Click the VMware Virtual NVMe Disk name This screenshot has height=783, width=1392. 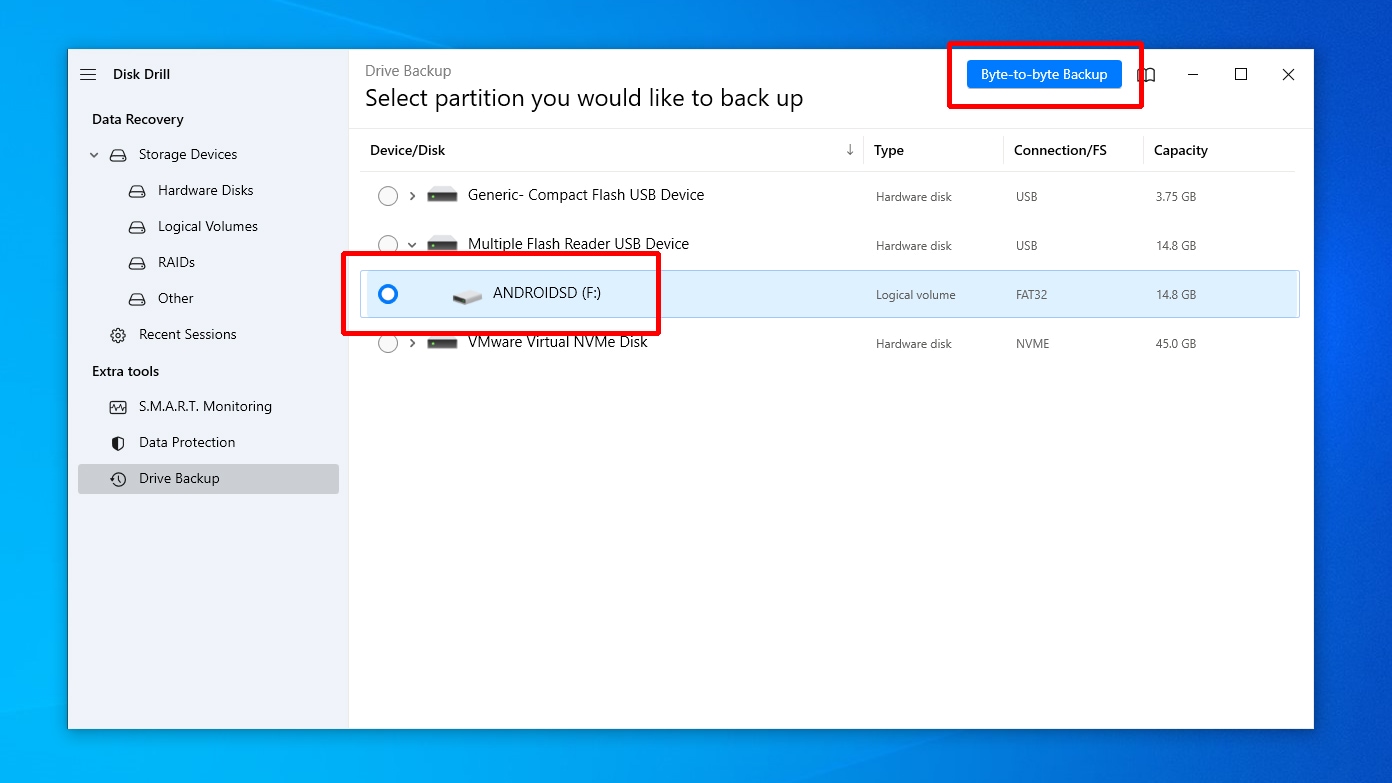558,341
